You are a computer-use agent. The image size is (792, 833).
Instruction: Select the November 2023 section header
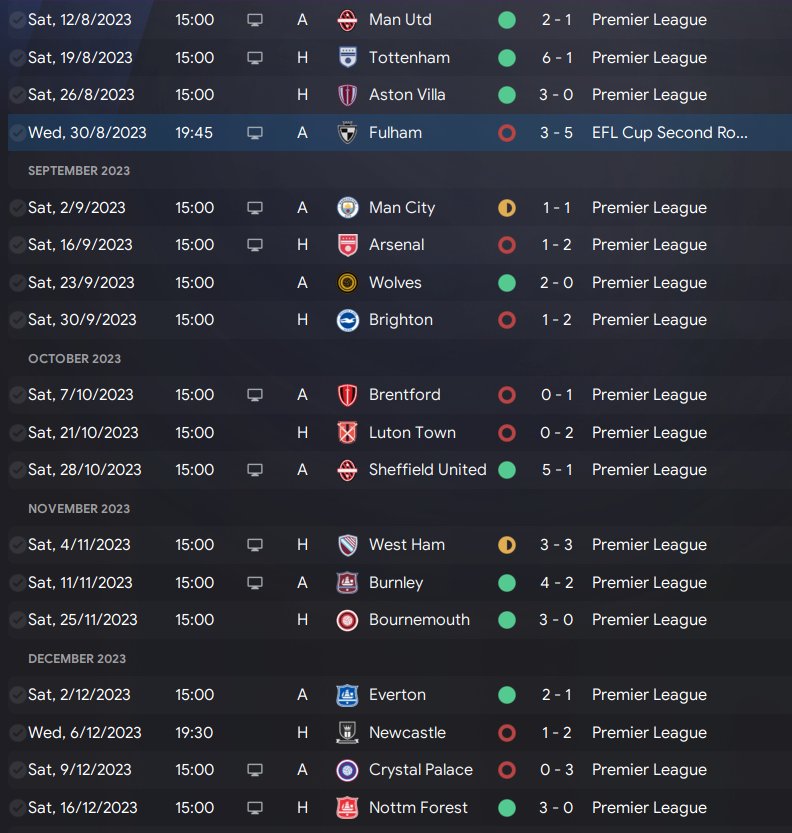pyautogui.click(x=79, y=509)
